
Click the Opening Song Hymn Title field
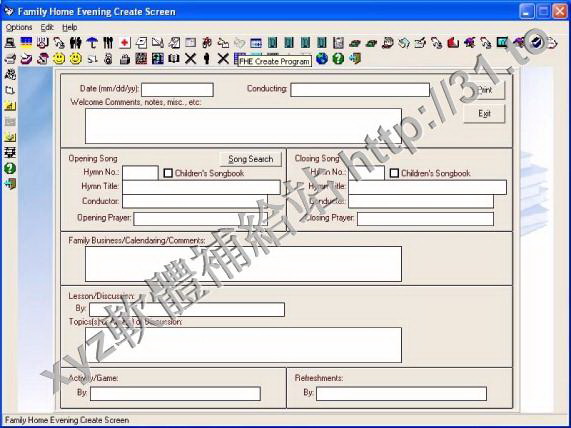(201, 187)
